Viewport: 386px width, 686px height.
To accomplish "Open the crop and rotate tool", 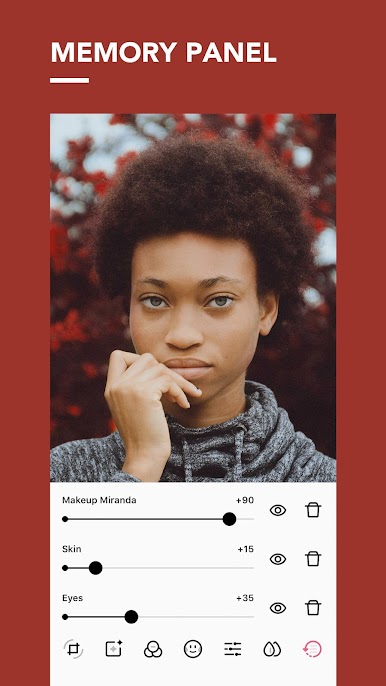I will [x=73, y=648].
